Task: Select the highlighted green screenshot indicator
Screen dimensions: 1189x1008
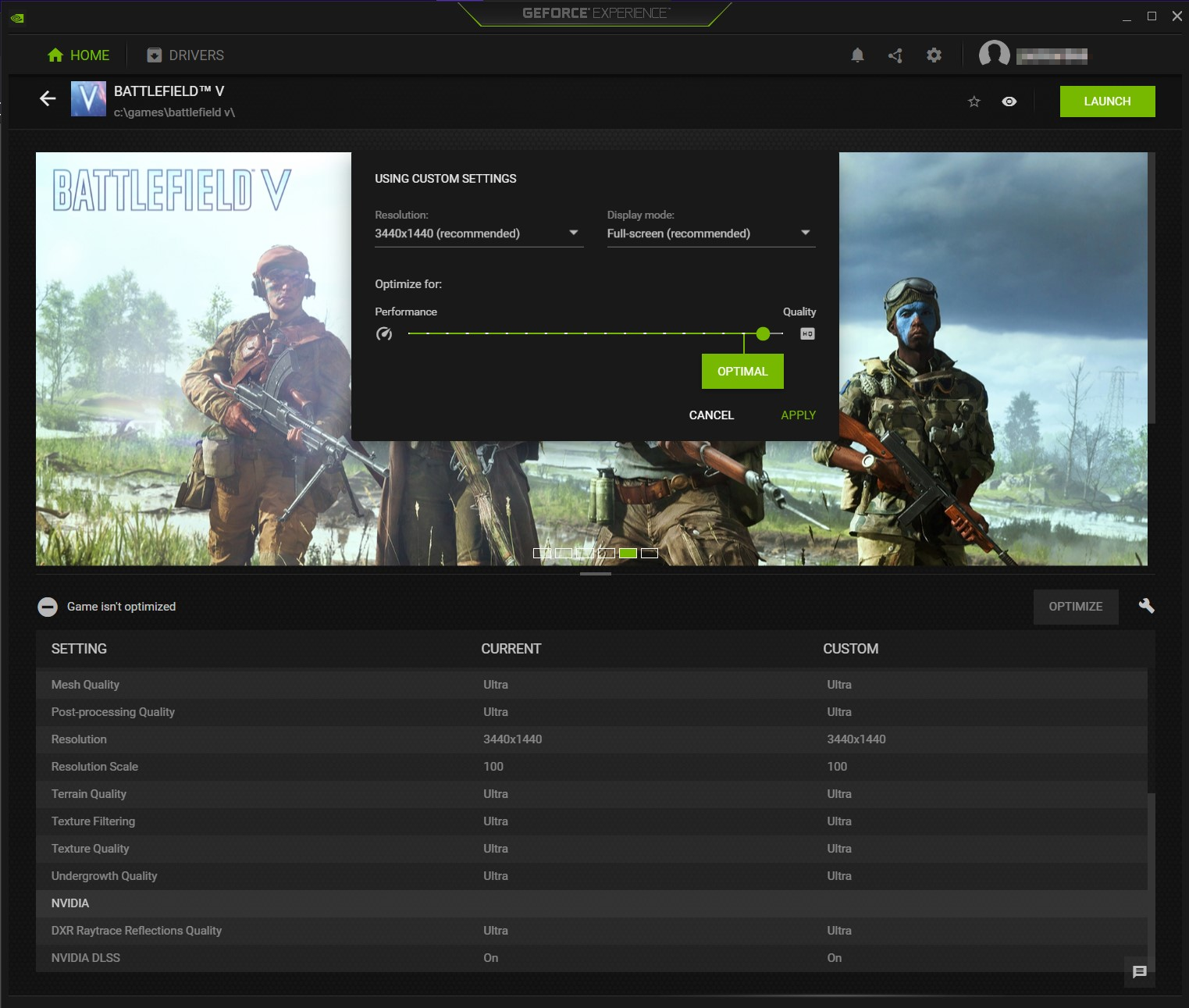Action: tap(628, 554)
